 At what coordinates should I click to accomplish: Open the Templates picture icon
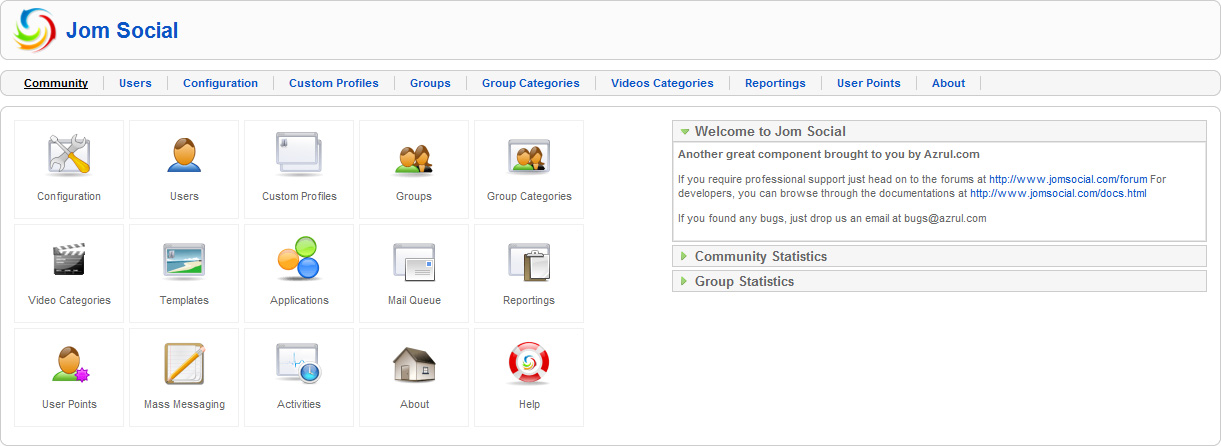point(184,260)
